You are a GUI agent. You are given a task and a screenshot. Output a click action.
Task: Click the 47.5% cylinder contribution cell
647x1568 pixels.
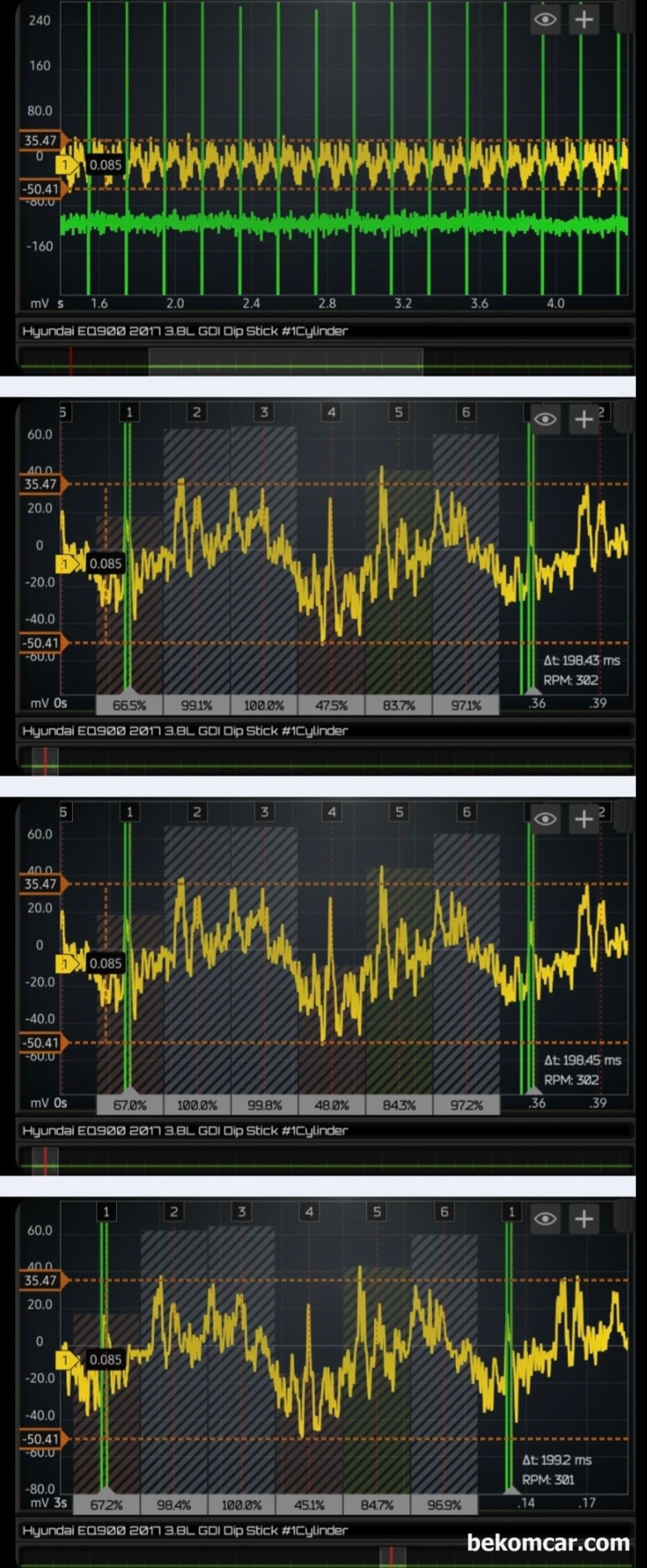pos(331,705)
